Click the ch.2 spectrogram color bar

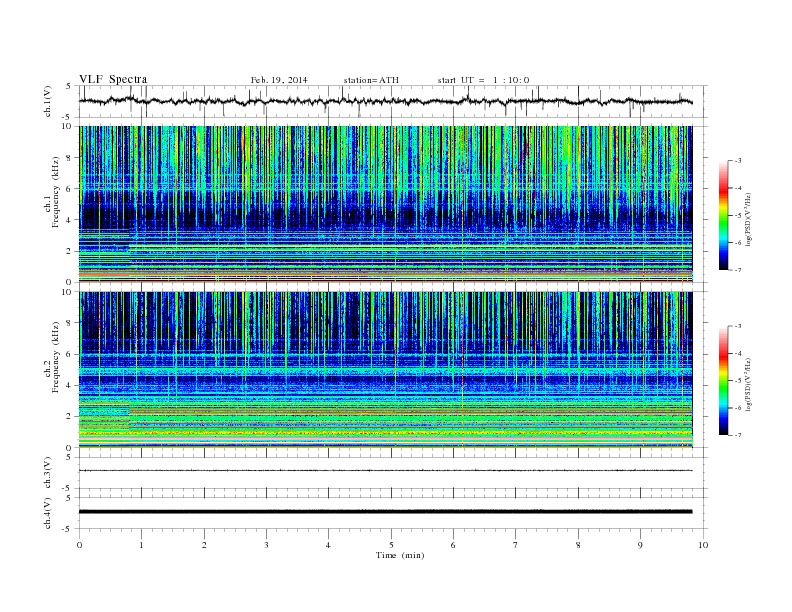(723, 380)
